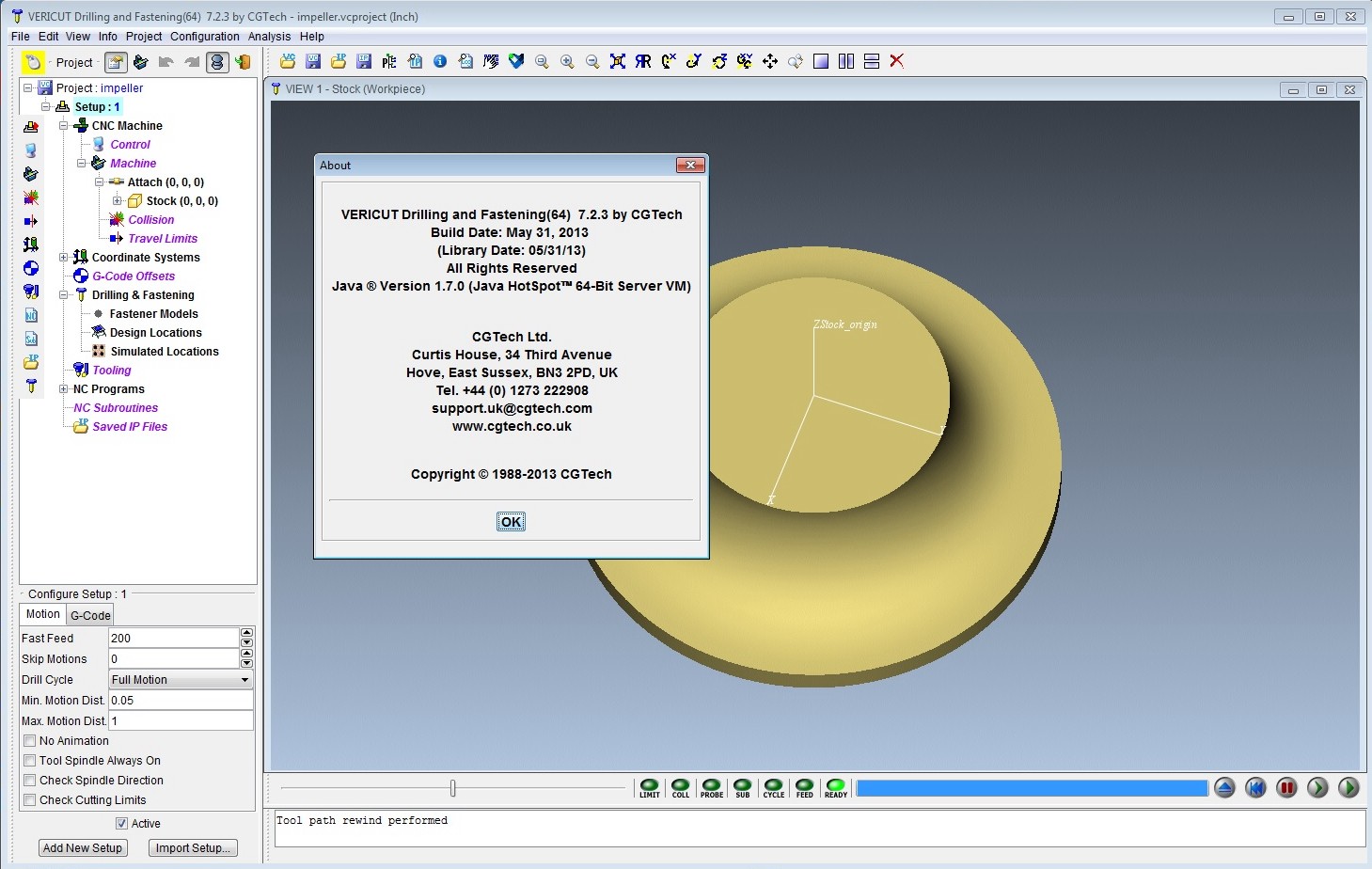
Task: Click the blue Info circle toolbar icon
Action: (x=440, y=61)
